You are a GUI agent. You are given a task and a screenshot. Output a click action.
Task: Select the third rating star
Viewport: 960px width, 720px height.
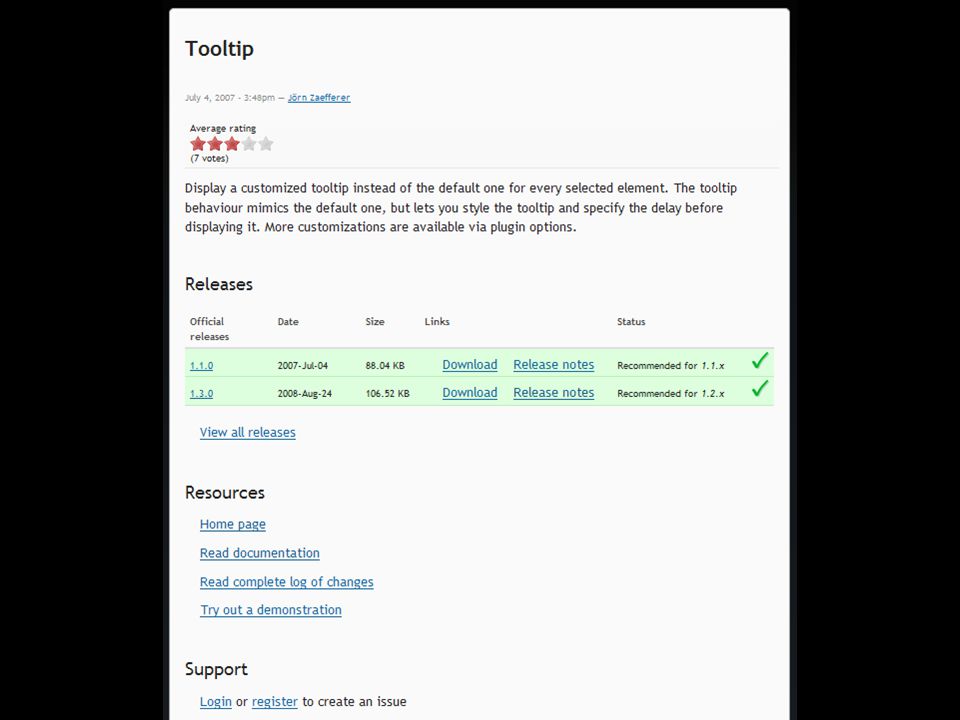pyautogui.click(x=232, y=144)
